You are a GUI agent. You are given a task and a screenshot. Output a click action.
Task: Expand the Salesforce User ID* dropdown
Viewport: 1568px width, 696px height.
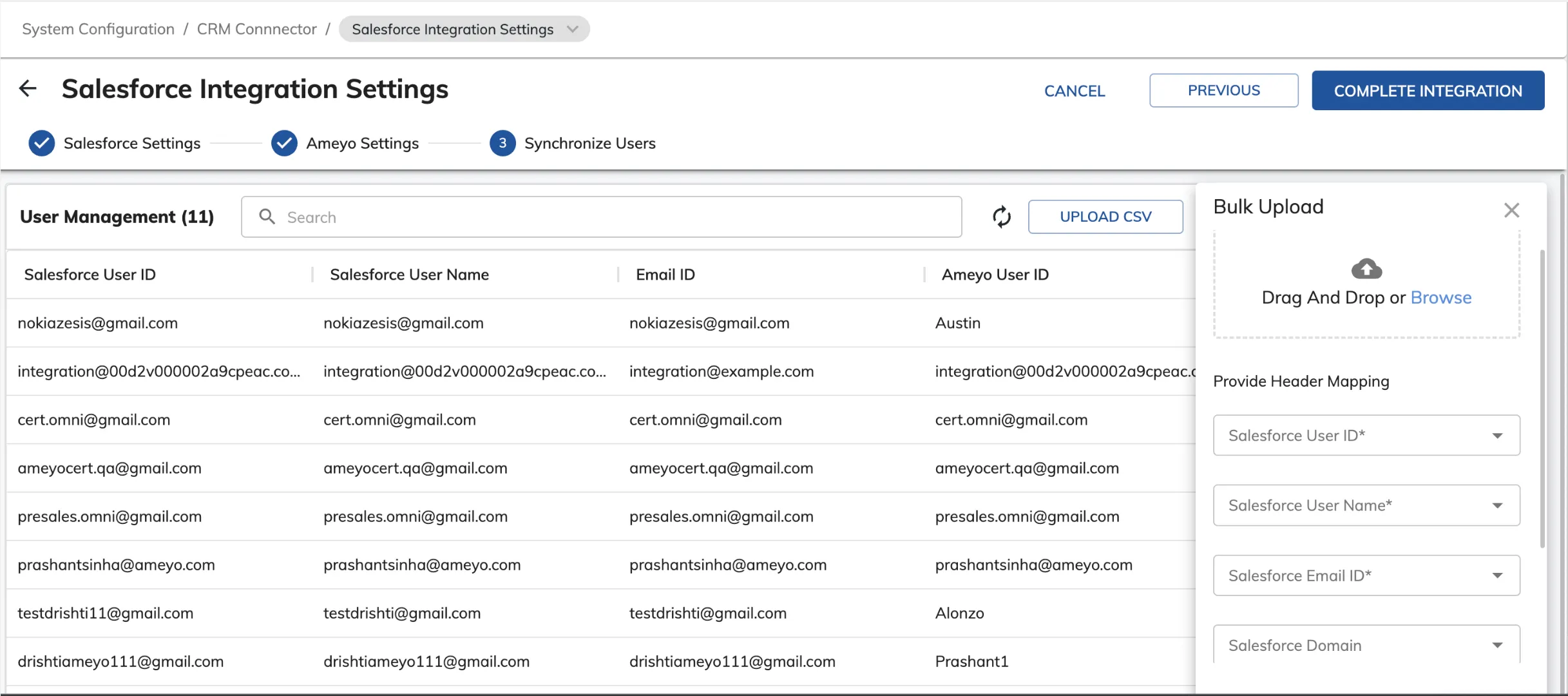[1366, 436]
